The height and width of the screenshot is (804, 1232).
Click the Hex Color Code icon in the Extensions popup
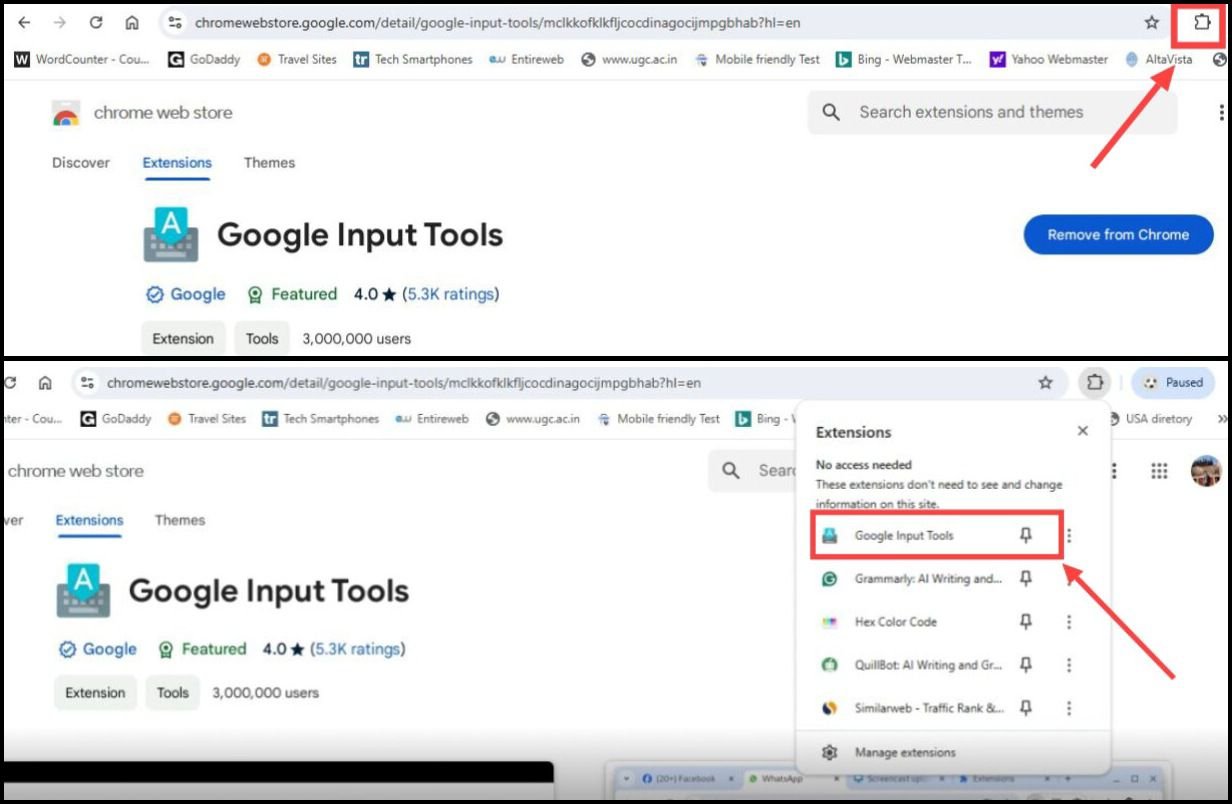coord(829,622)
